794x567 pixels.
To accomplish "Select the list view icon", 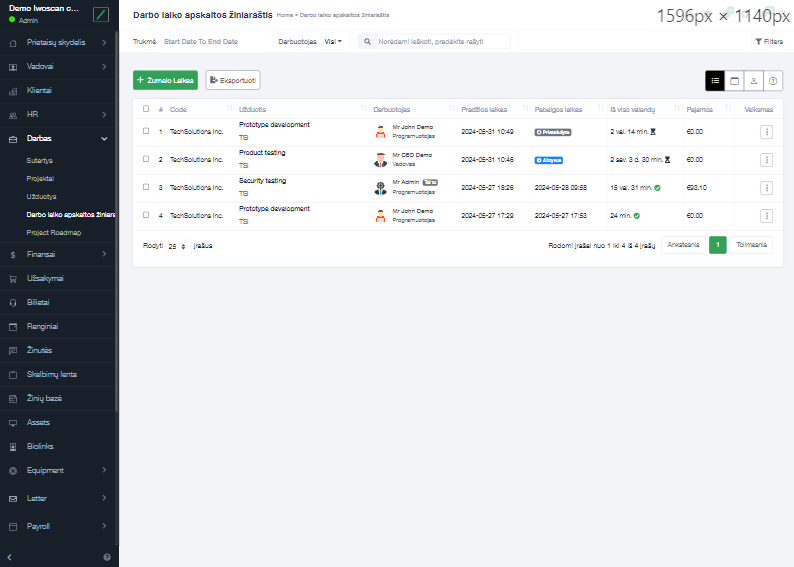I will coord(715,80).
